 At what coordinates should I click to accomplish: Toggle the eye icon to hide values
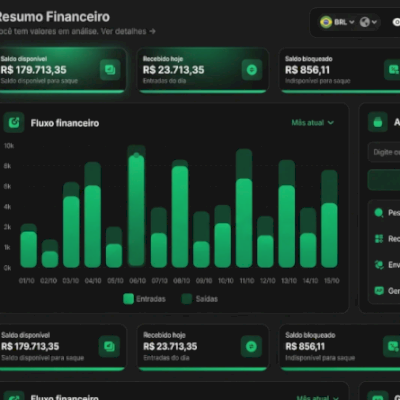point(396,22)
